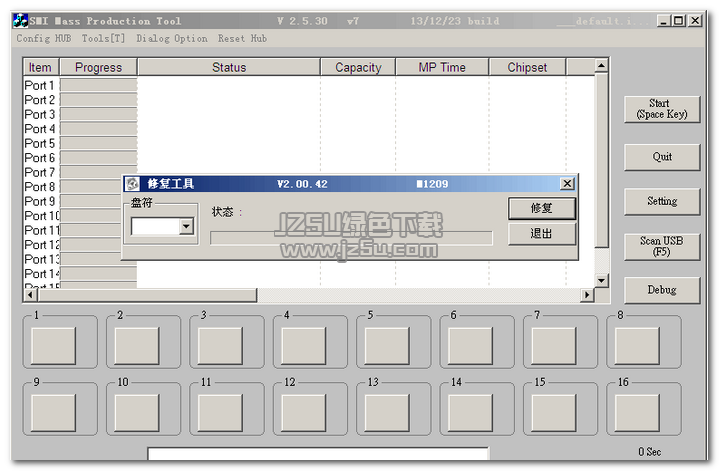Screen dimensions: 719x471
Task: Click port slot 6 box
Action: [471, 346]
